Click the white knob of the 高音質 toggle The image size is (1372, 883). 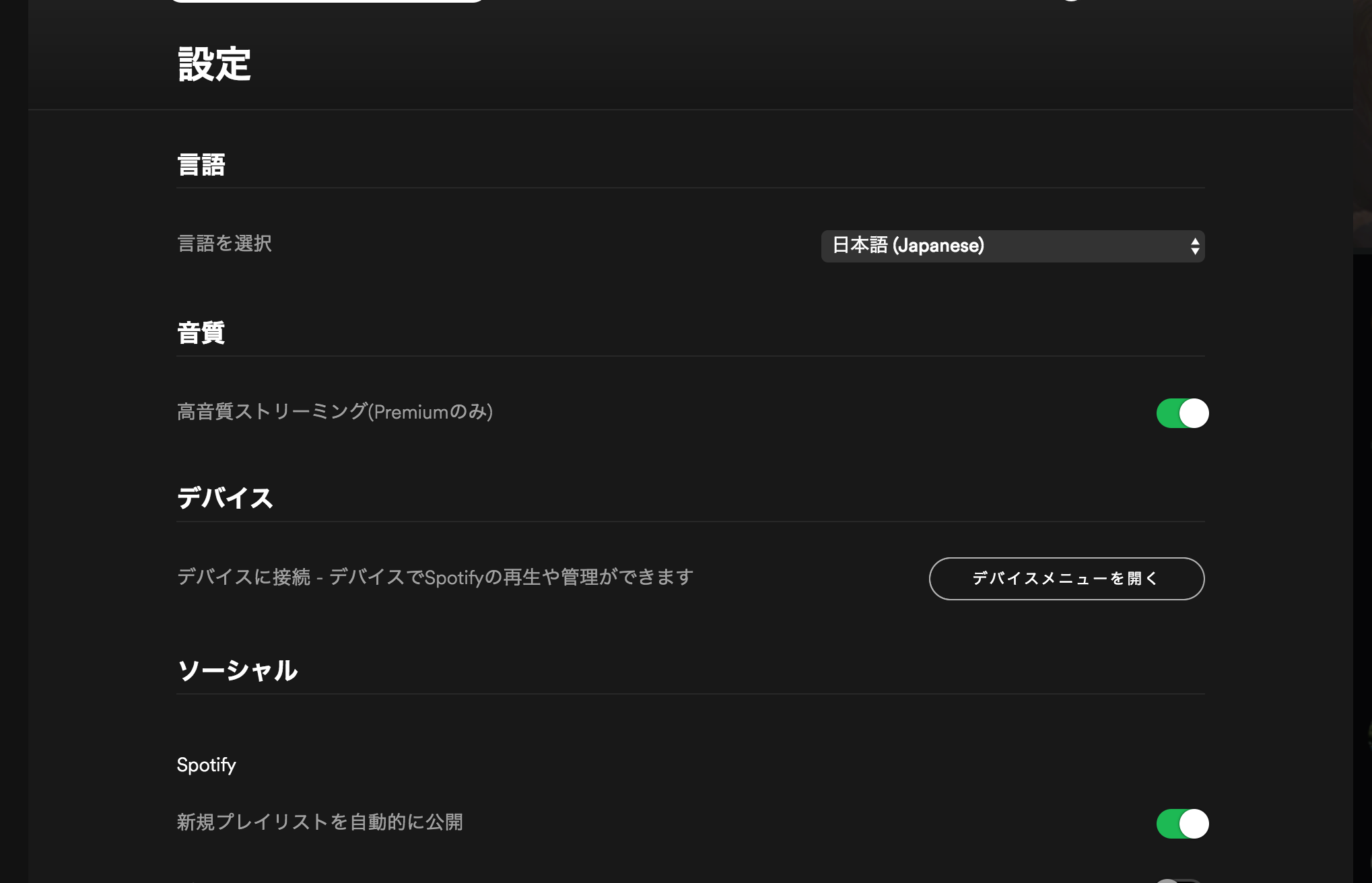click(1194, 413)
